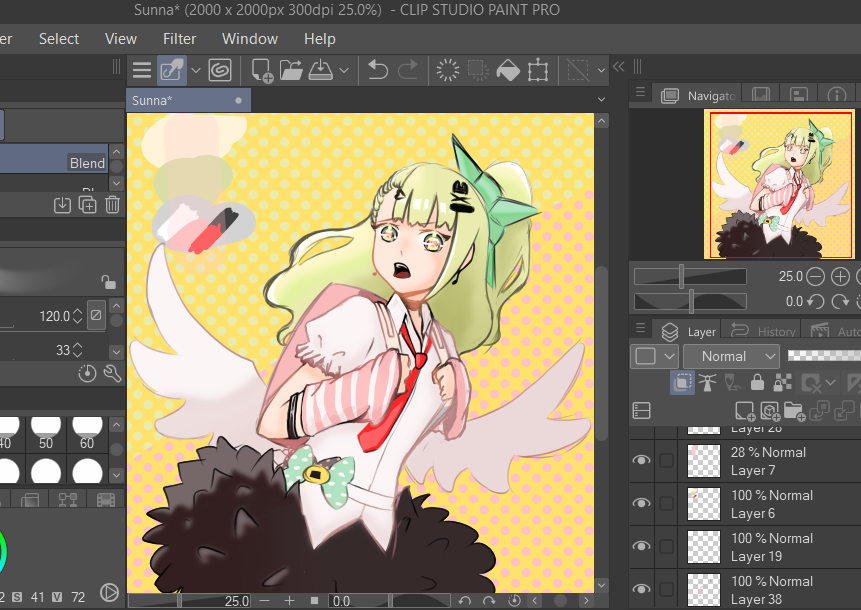Open the canvas tab list chevron

point(601,100)
